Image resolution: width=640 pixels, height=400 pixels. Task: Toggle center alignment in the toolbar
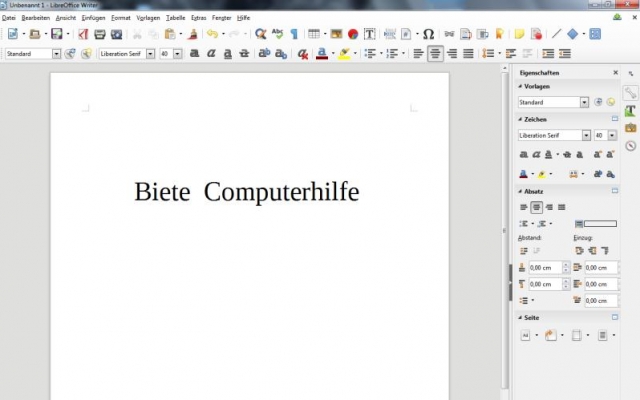(435, 53)
